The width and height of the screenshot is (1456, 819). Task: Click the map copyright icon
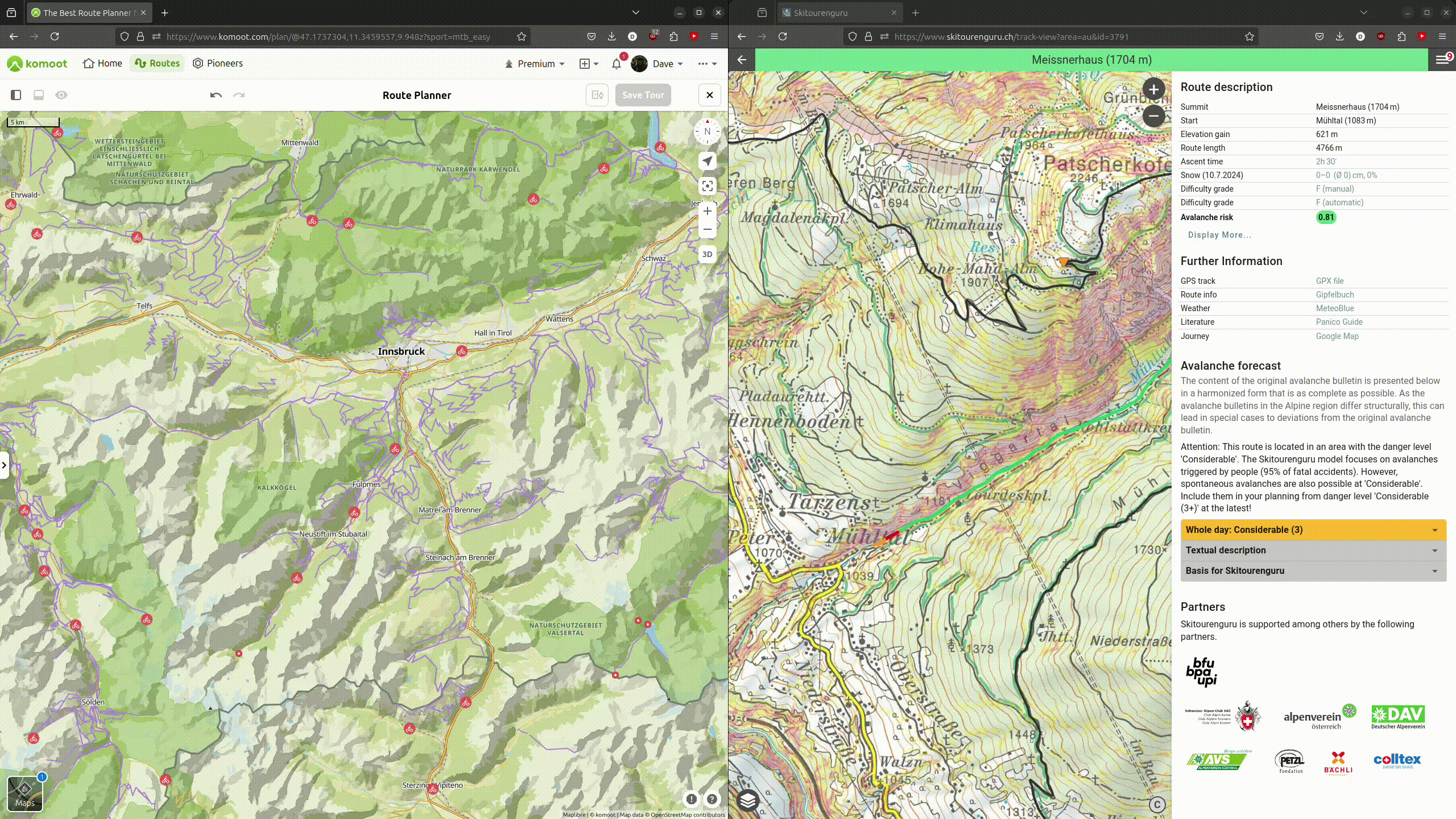1157,804
